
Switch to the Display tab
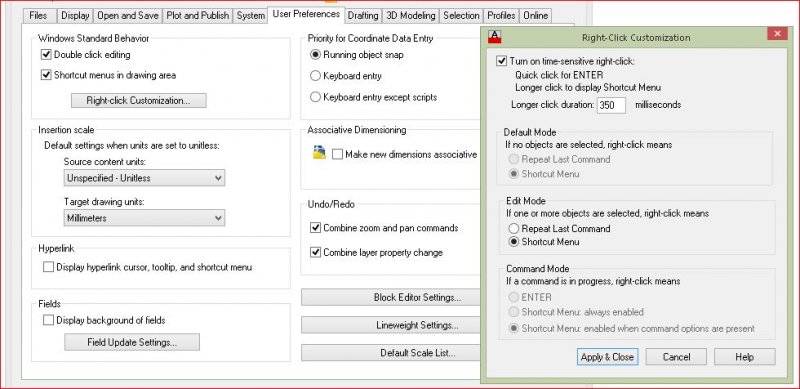tap(75, 15)
